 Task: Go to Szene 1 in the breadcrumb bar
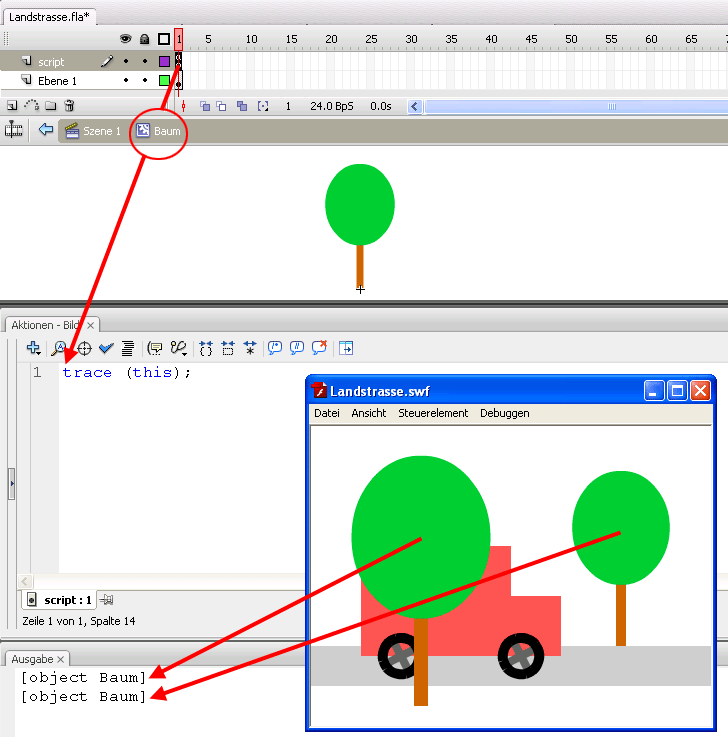(x=92, y=131)
